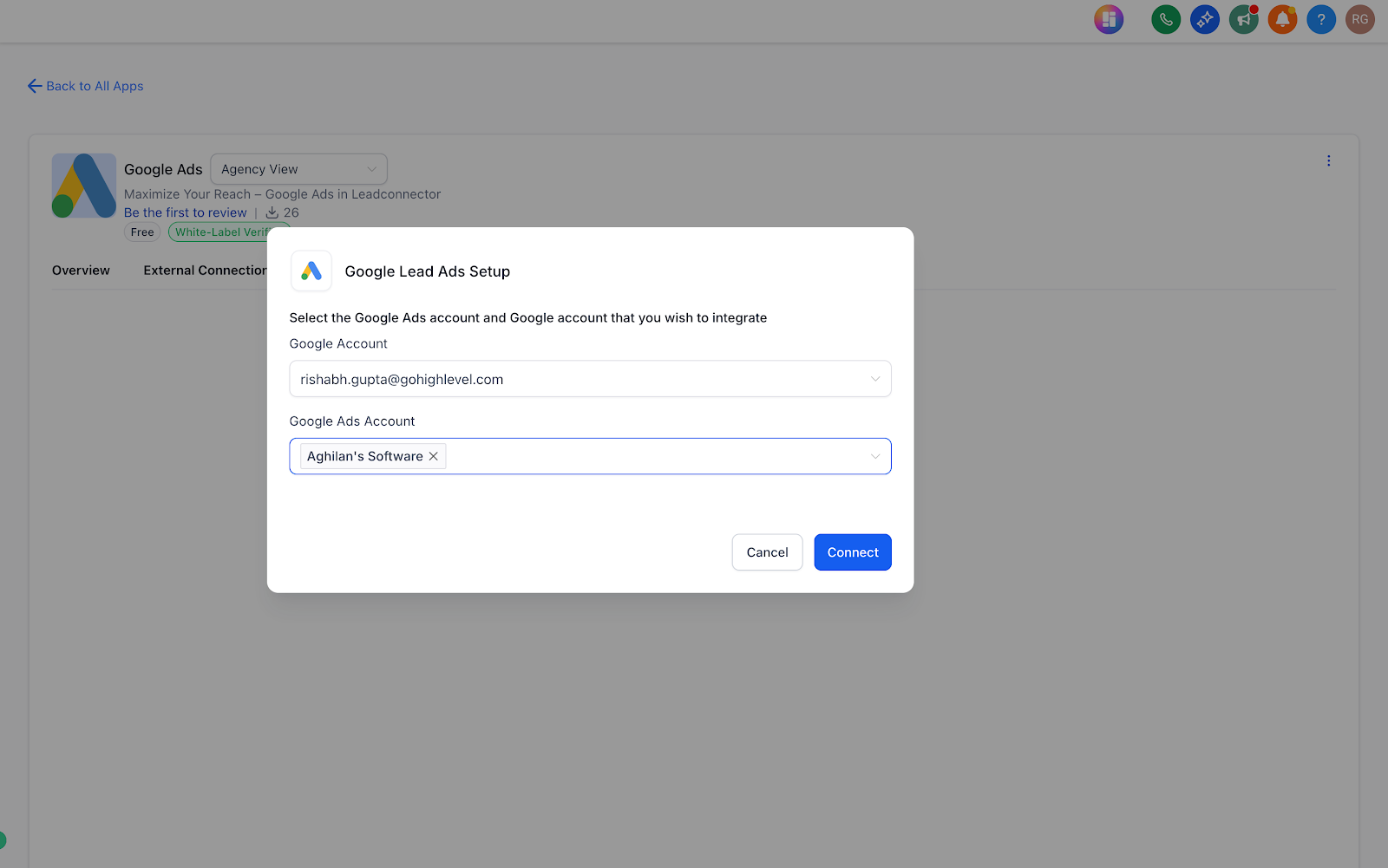The height and width of the screenshot is (868, 1388).
Task: Switch to the External Connection tab
Action: [206, 271]
